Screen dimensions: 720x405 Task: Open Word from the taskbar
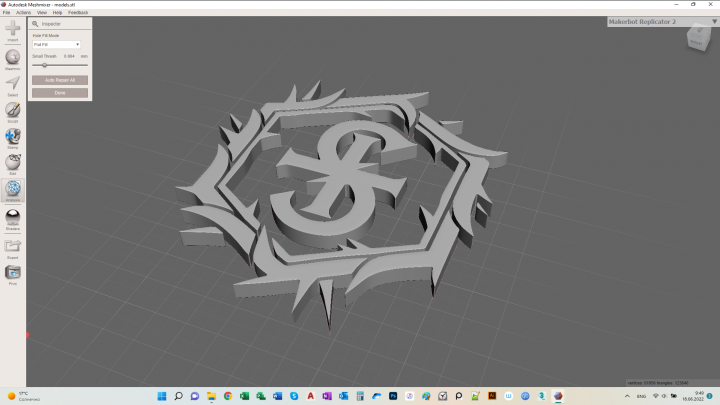pos(277,396)
